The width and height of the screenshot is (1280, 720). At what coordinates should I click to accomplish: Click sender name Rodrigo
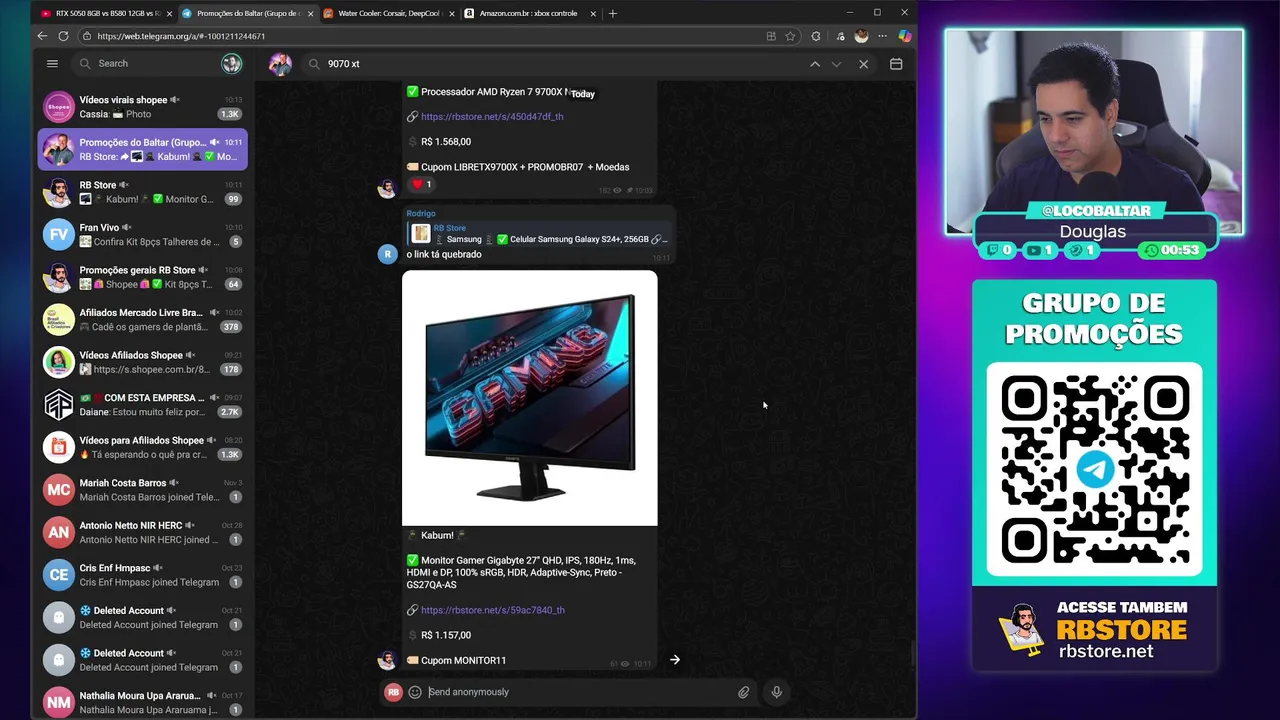tap(421, 213)
